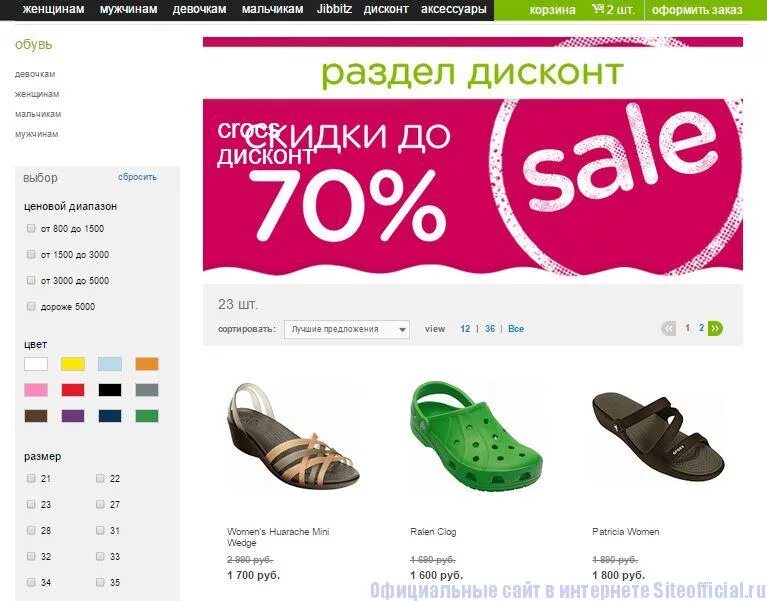Check price range 800 to 1500
Image resolution: width=767 pixels, height=601 pixels.
[31, 228]
